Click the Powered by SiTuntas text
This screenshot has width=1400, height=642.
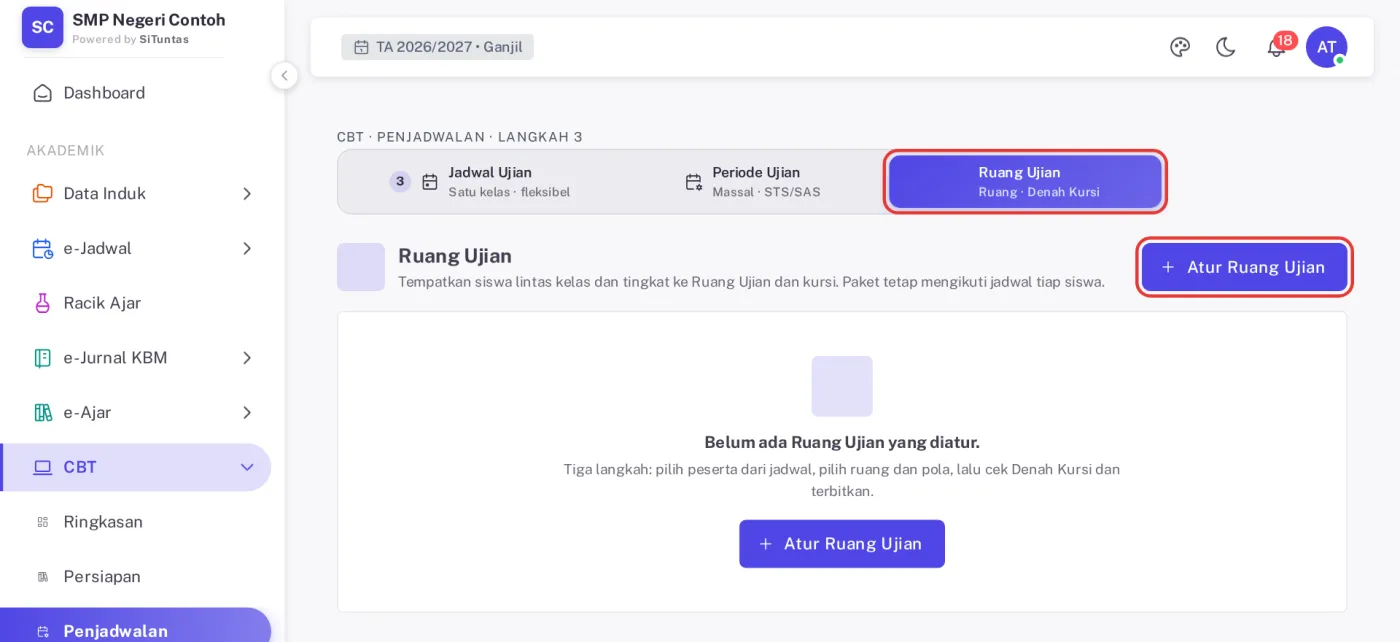[130, 40]
